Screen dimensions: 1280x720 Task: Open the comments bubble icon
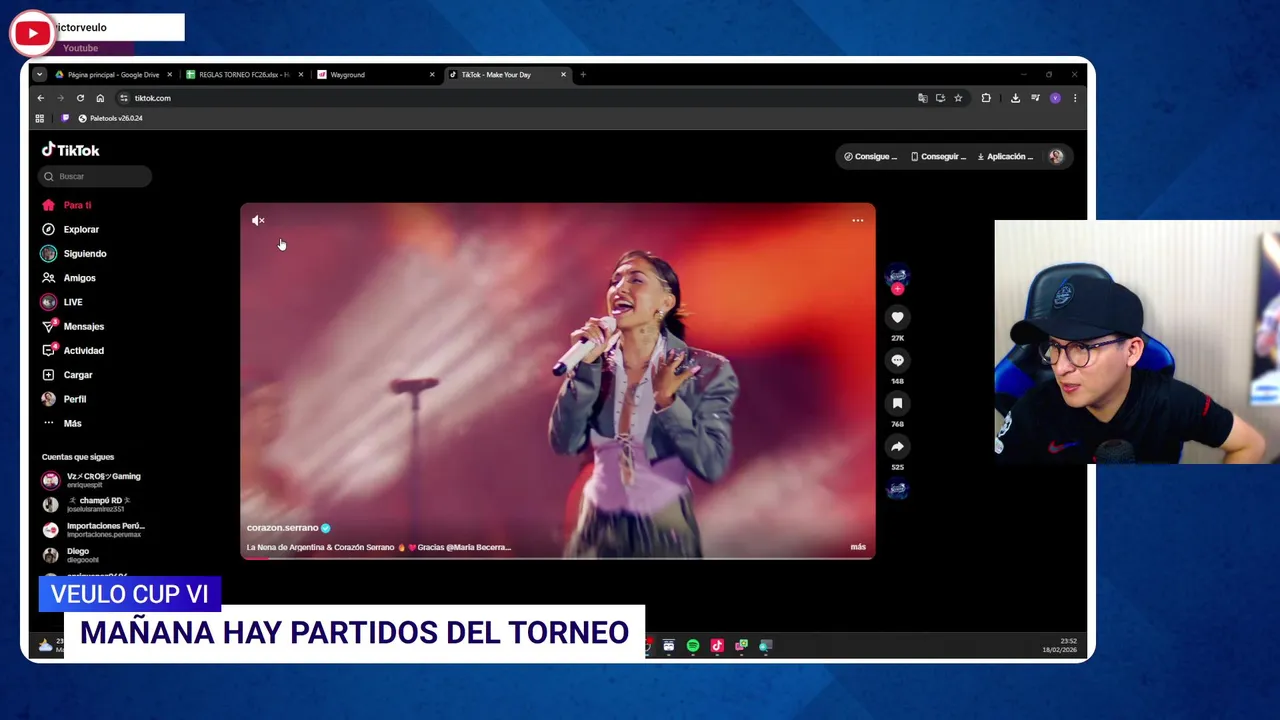click(897, 360)
